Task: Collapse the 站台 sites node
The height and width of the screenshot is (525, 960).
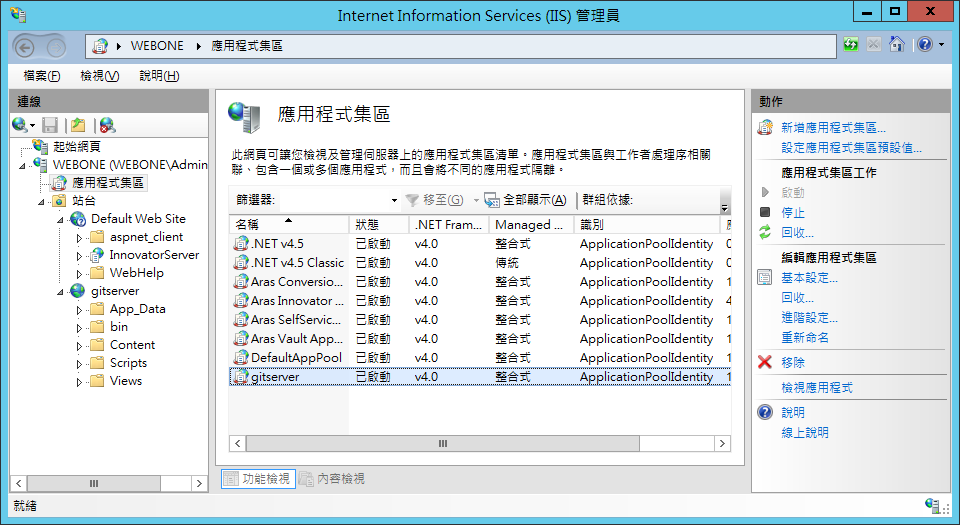Action: click(41, 202)
